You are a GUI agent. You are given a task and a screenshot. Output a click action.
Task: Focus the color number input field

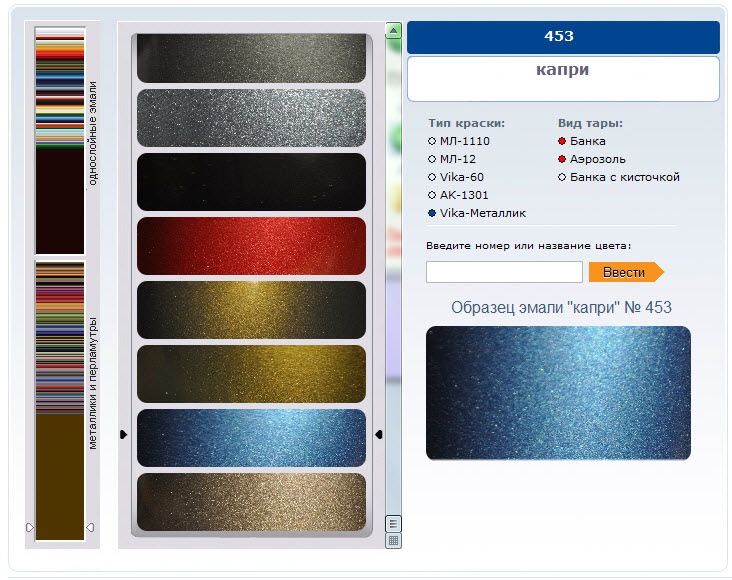pyautogui.click(x=504, y=272)
